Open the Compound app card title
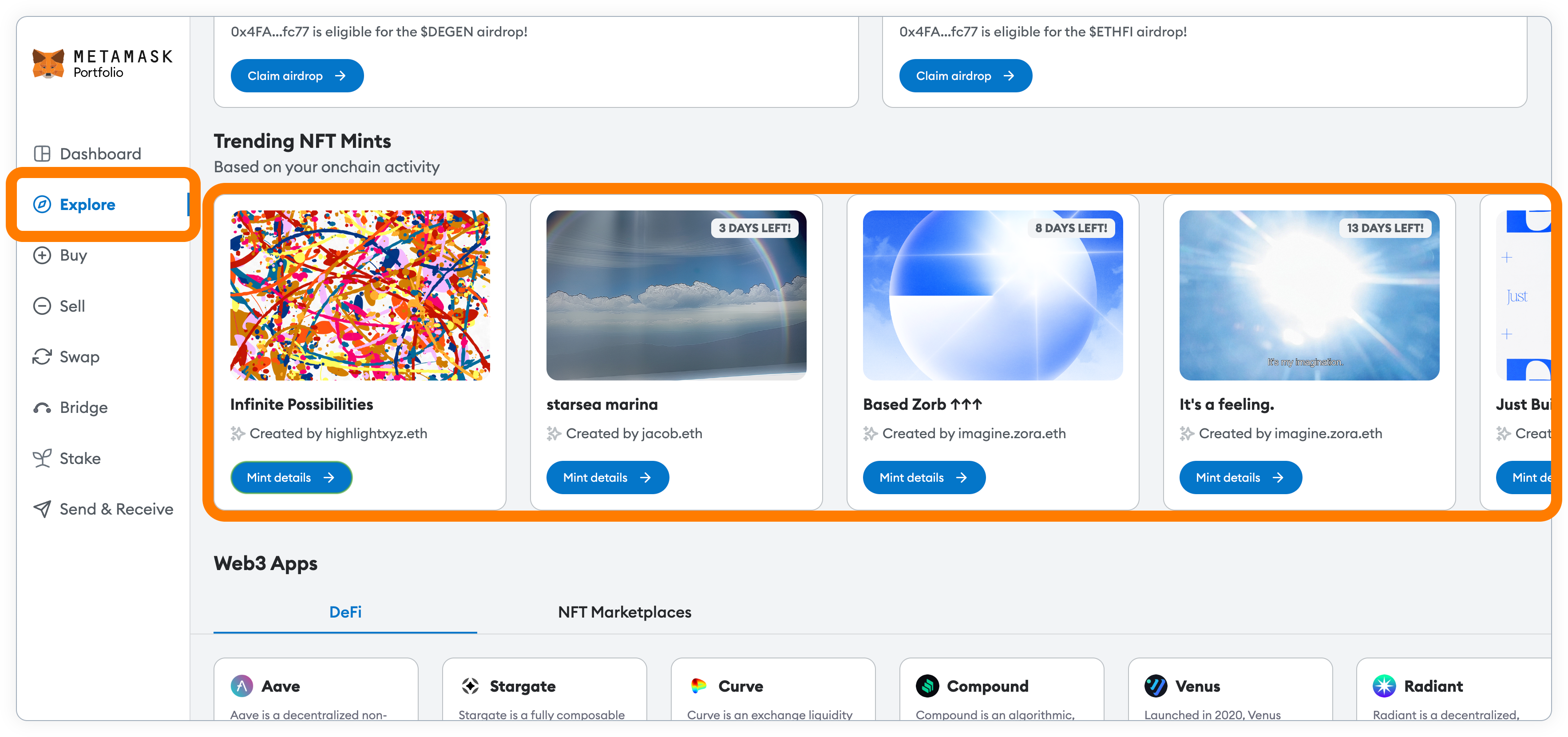This screenshot has width=1568, height=737. coord(987,686)
